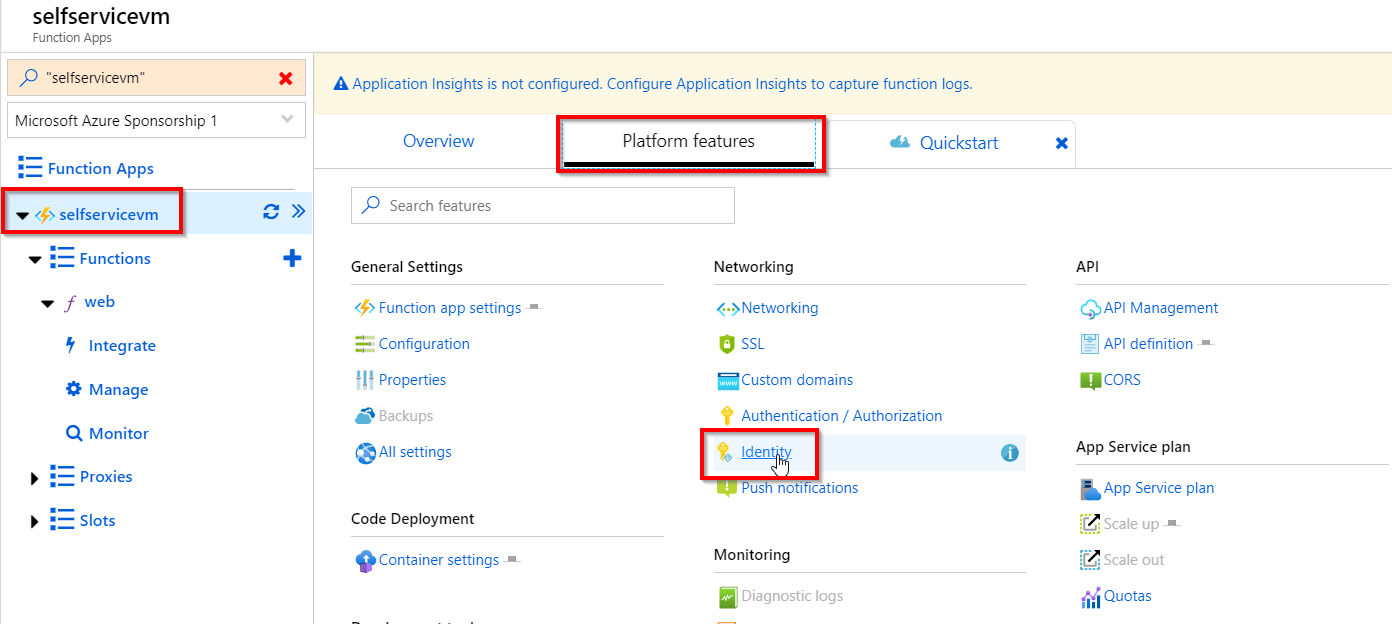The height and width of the screenshot is (624, 1392).
Task: Open the All settings link
Action: click(415, 452)
